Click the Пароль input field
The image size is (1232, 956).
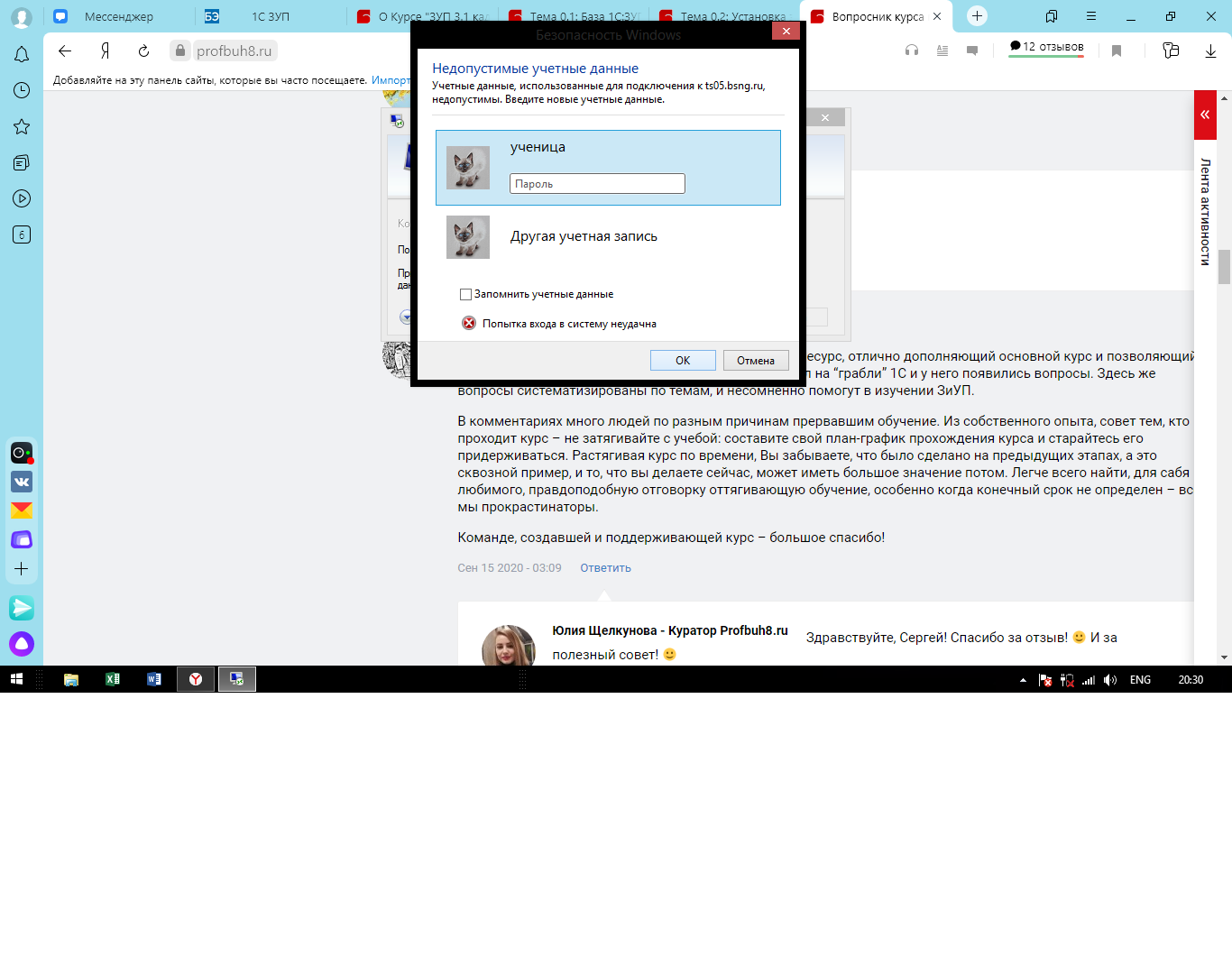click(597, 184)
